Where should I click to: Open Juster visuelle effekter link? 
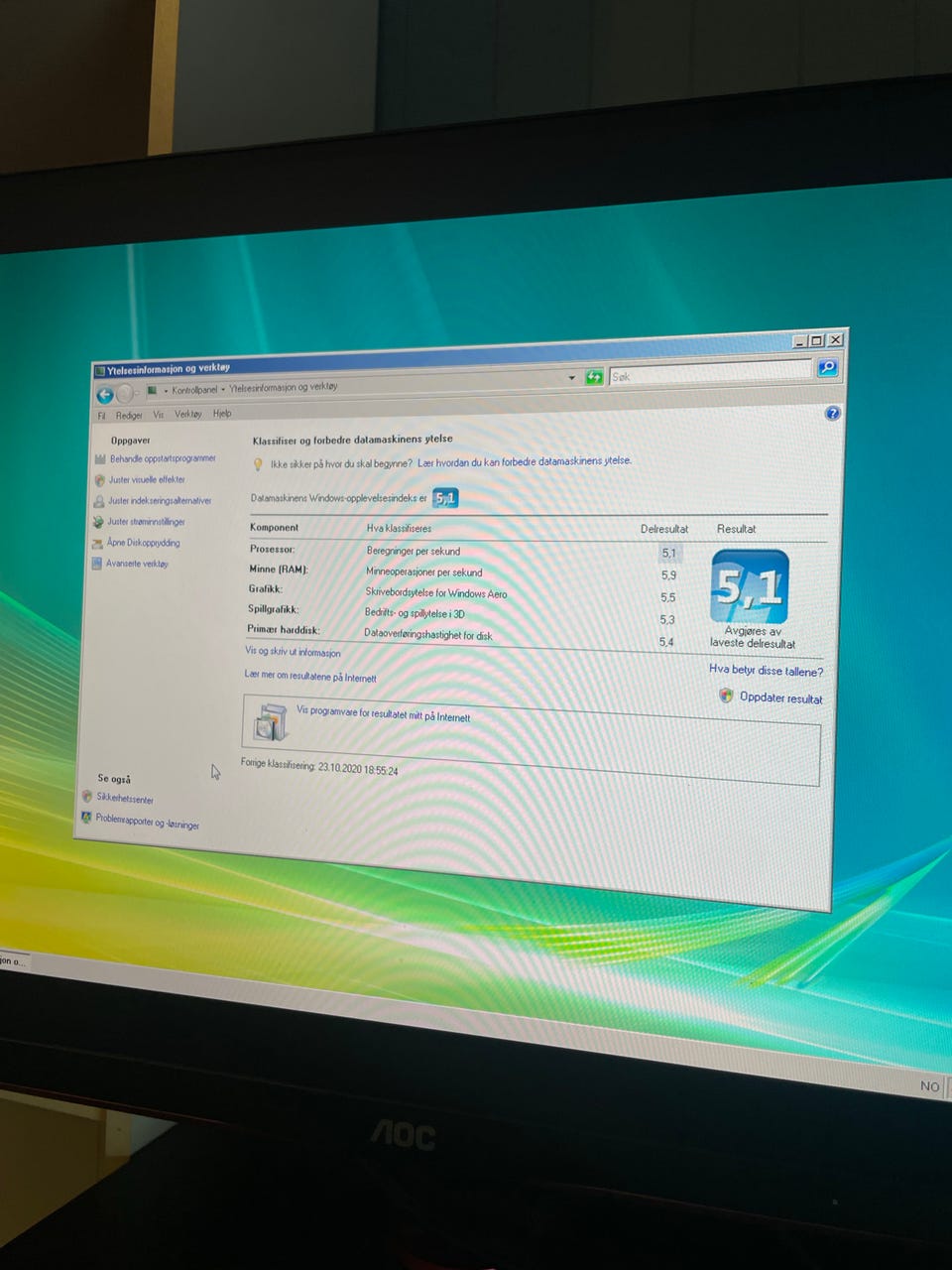click(147, 479)
